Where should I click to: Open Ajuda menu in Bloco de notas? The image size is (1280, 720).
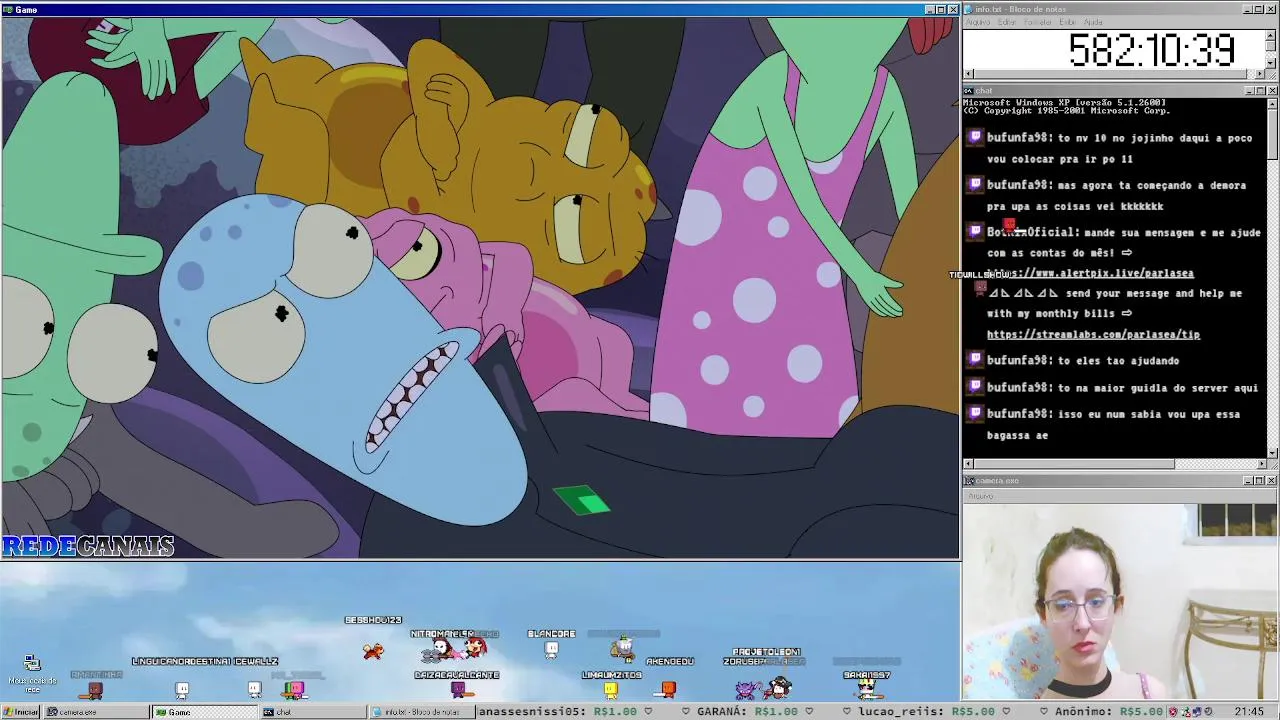click(1093, 22)
